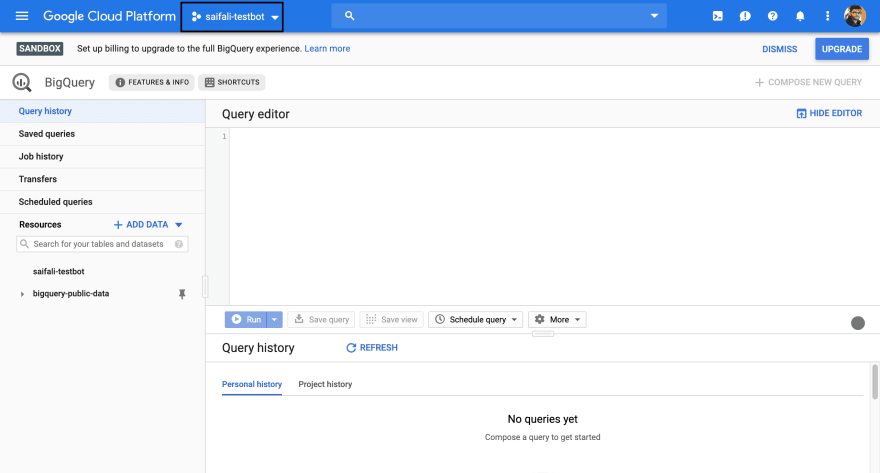
Task: Select saifali-testbot project in Resources
Action: (58, 272)
